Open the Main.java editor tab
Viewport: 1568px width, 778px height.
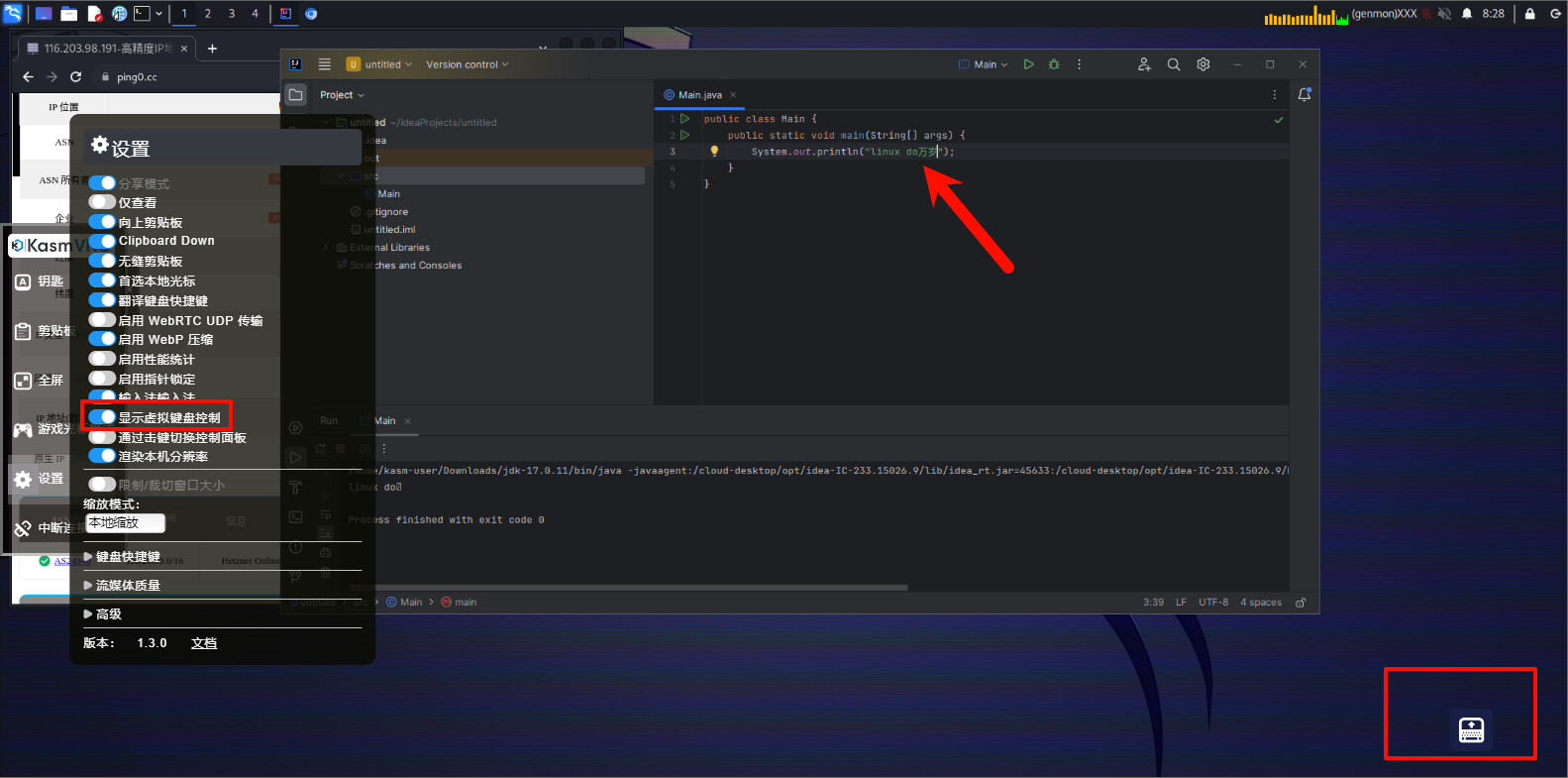[700, 95]
